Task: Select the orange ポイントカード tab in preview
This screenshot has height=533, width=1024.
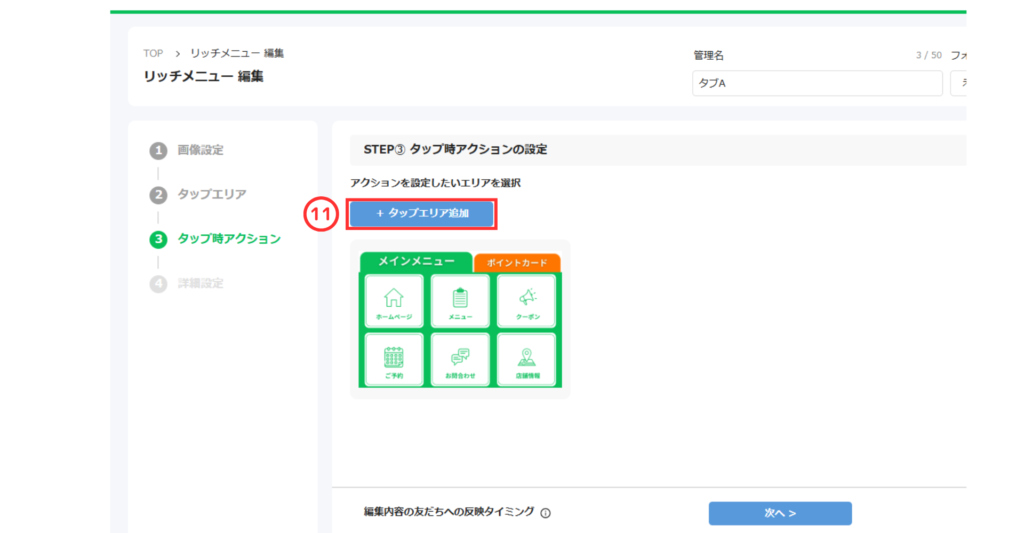Action: [517, 263]
